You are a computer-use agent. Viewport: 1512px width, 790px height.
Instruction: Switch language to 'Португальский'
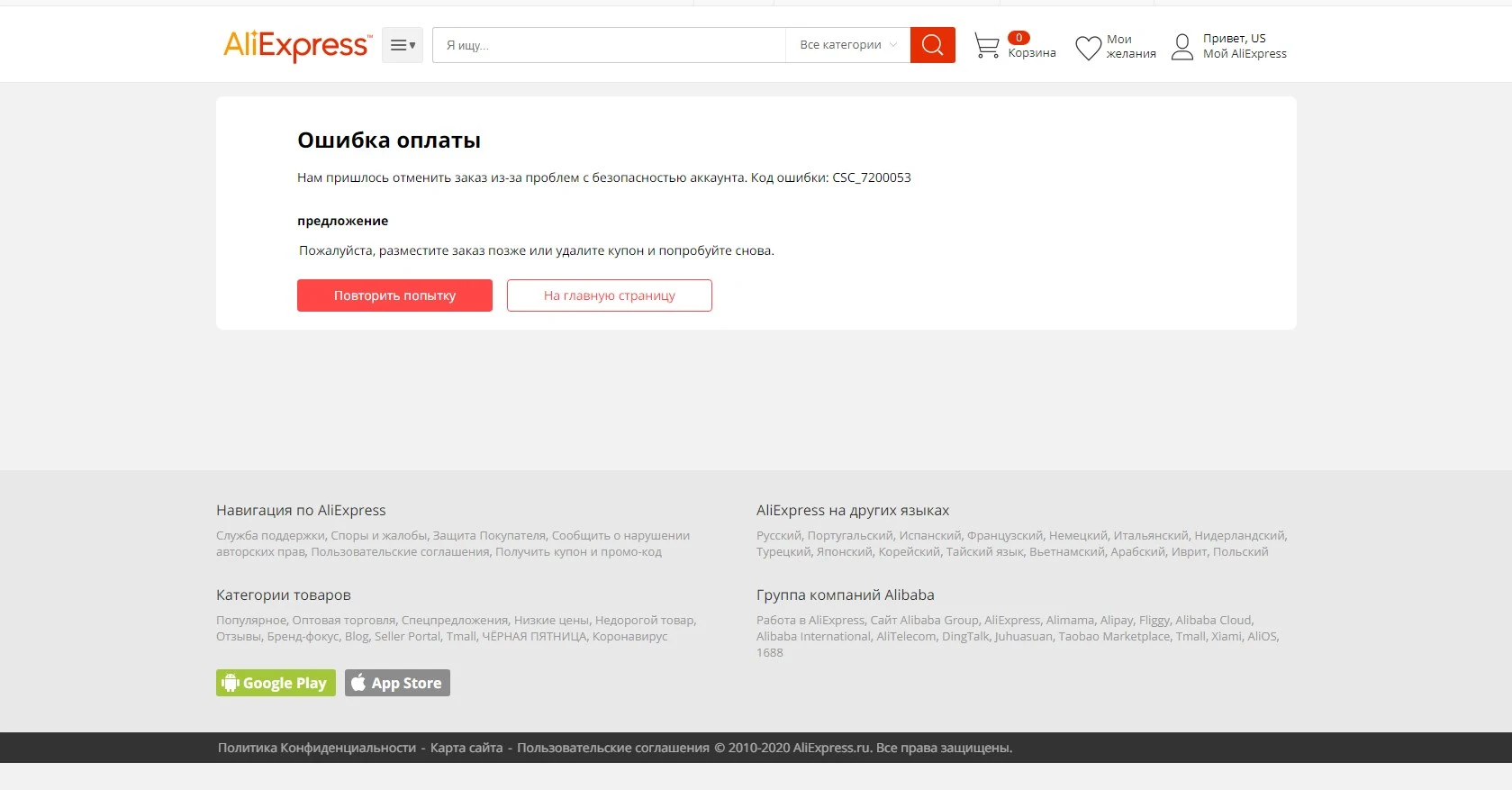point(850,536)
